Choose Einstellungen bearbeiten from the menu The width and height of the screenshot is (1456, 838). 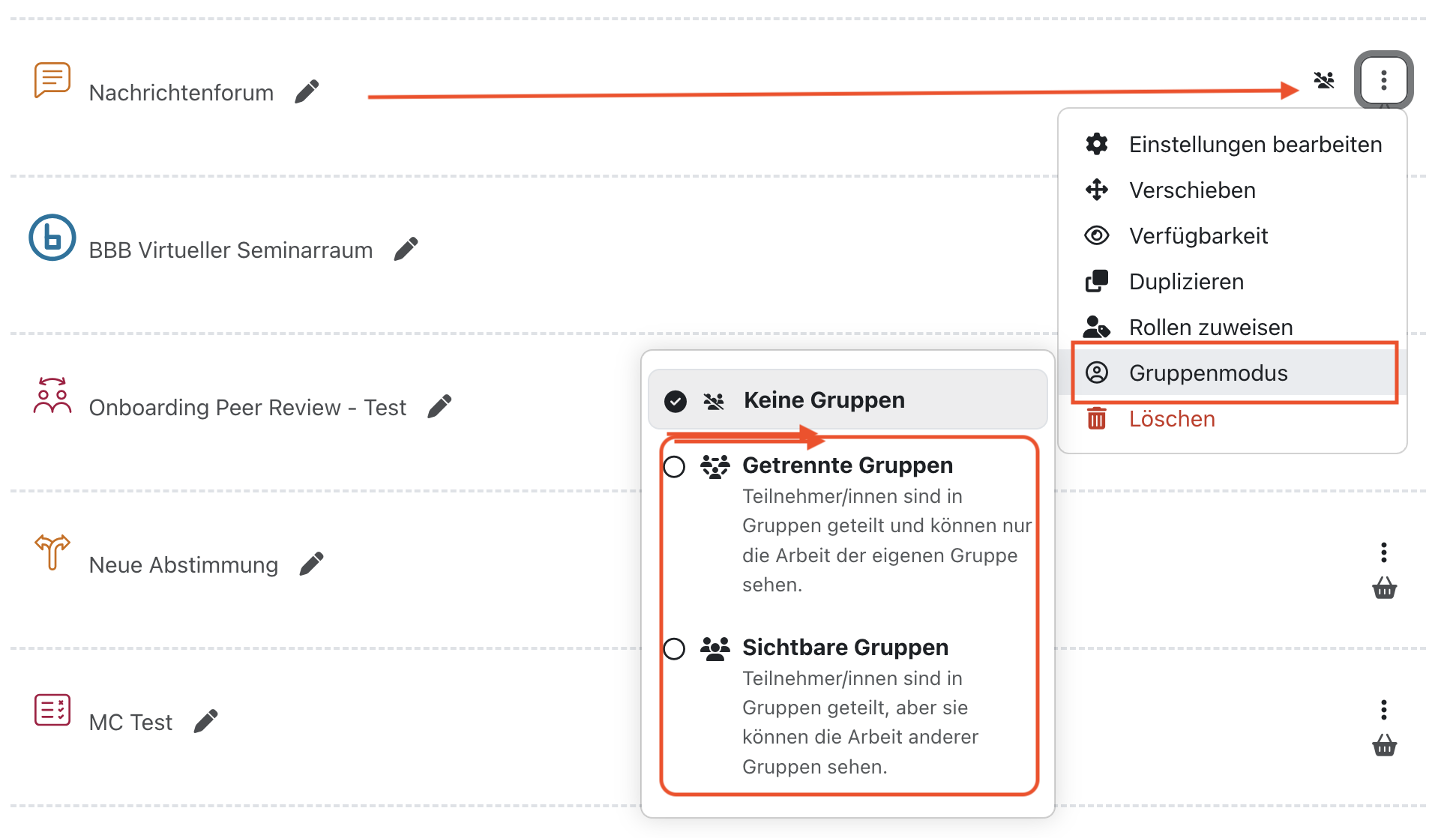[1254, 145]
